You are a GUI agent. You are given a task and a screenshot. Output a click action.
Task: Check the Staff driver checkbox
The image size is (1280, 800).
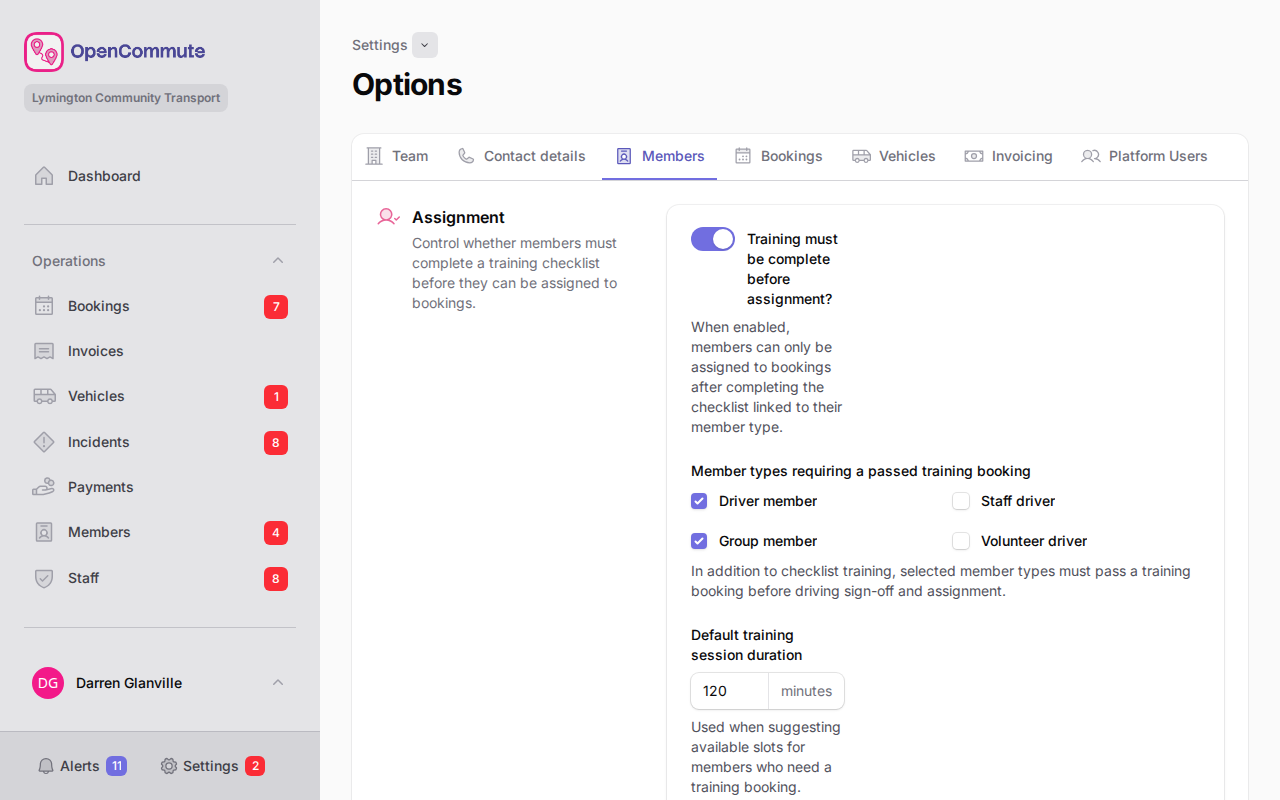[x=961, y=501]
